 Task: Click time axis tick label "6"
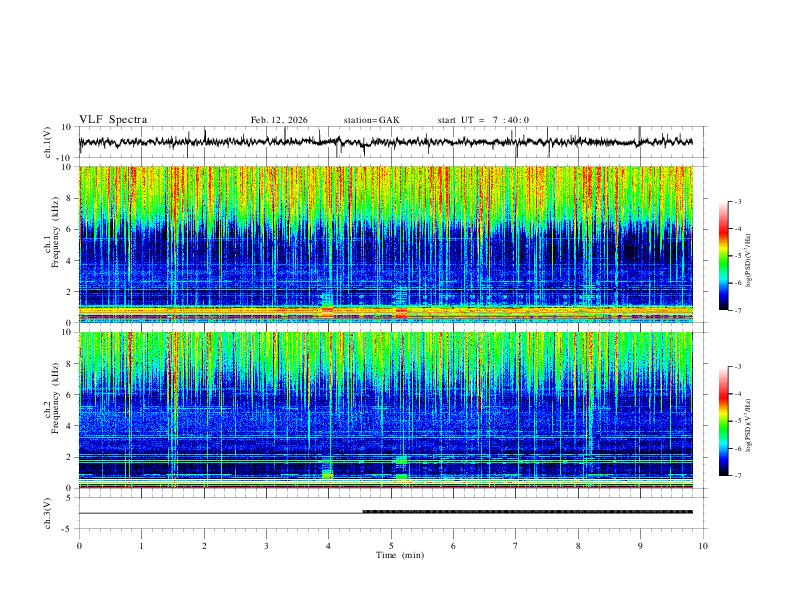(x=454, y=546)
